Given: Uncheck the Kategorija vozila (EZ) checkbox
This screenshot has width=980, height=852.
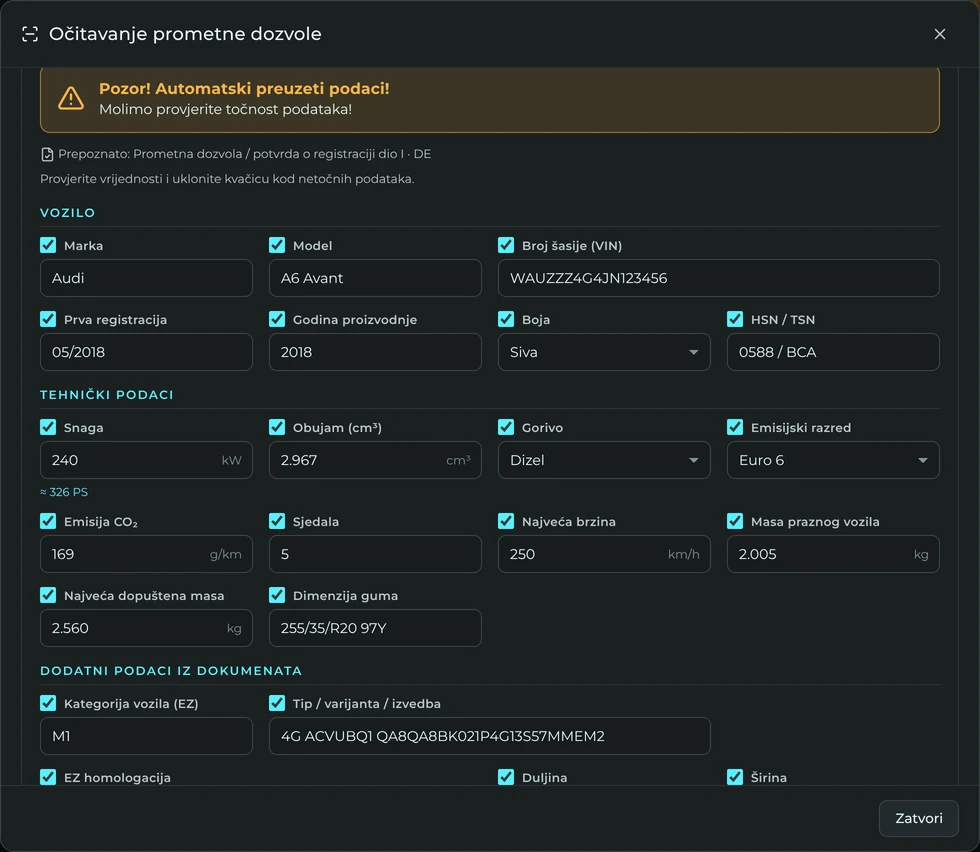Looking at the screenshot, I should tap(48, 703).
